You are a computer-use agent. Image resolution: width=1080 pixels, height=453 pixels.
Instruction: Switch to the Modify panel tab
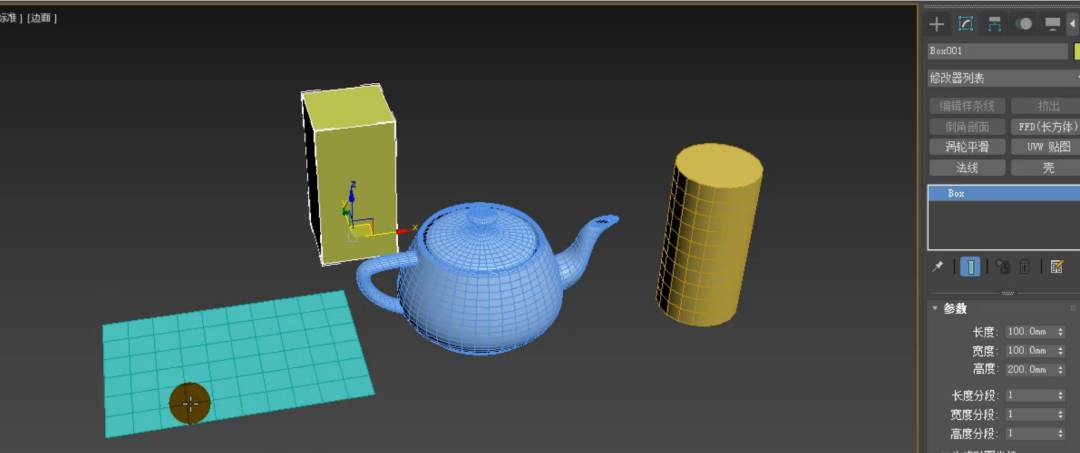click(966, 24)
